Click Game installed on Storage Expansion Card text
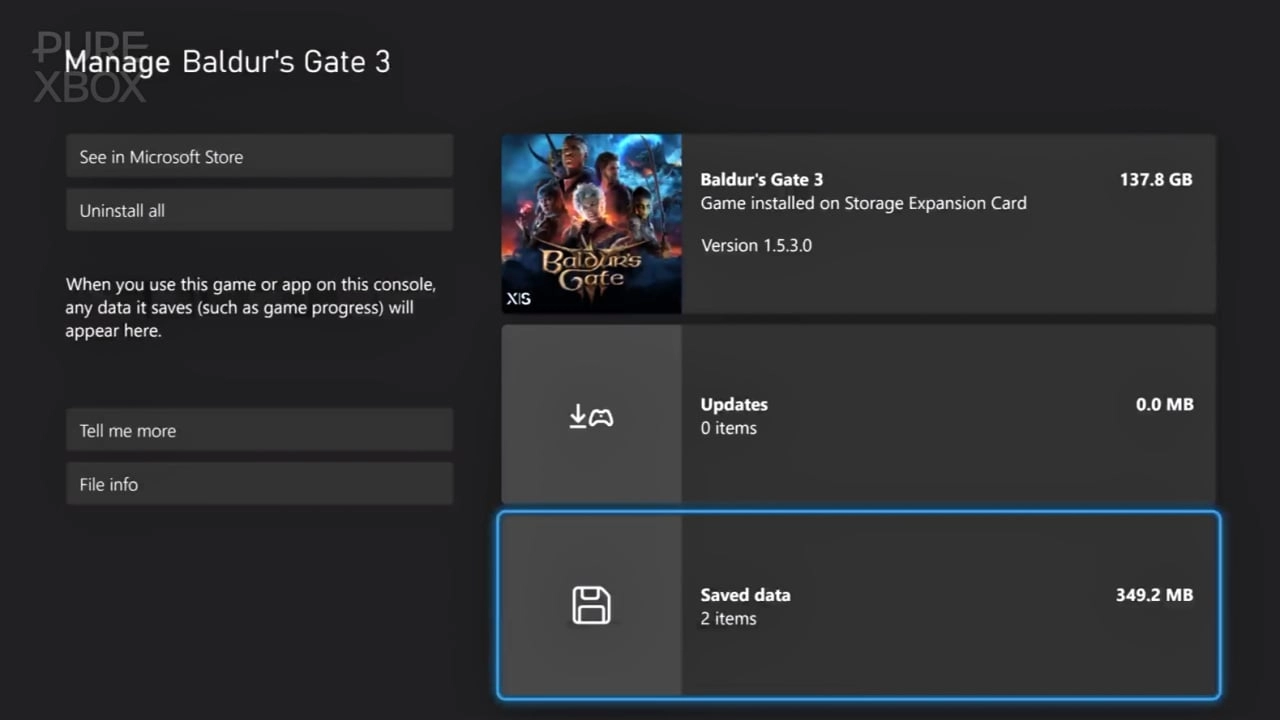The image size is (1280, 720). 862,203
